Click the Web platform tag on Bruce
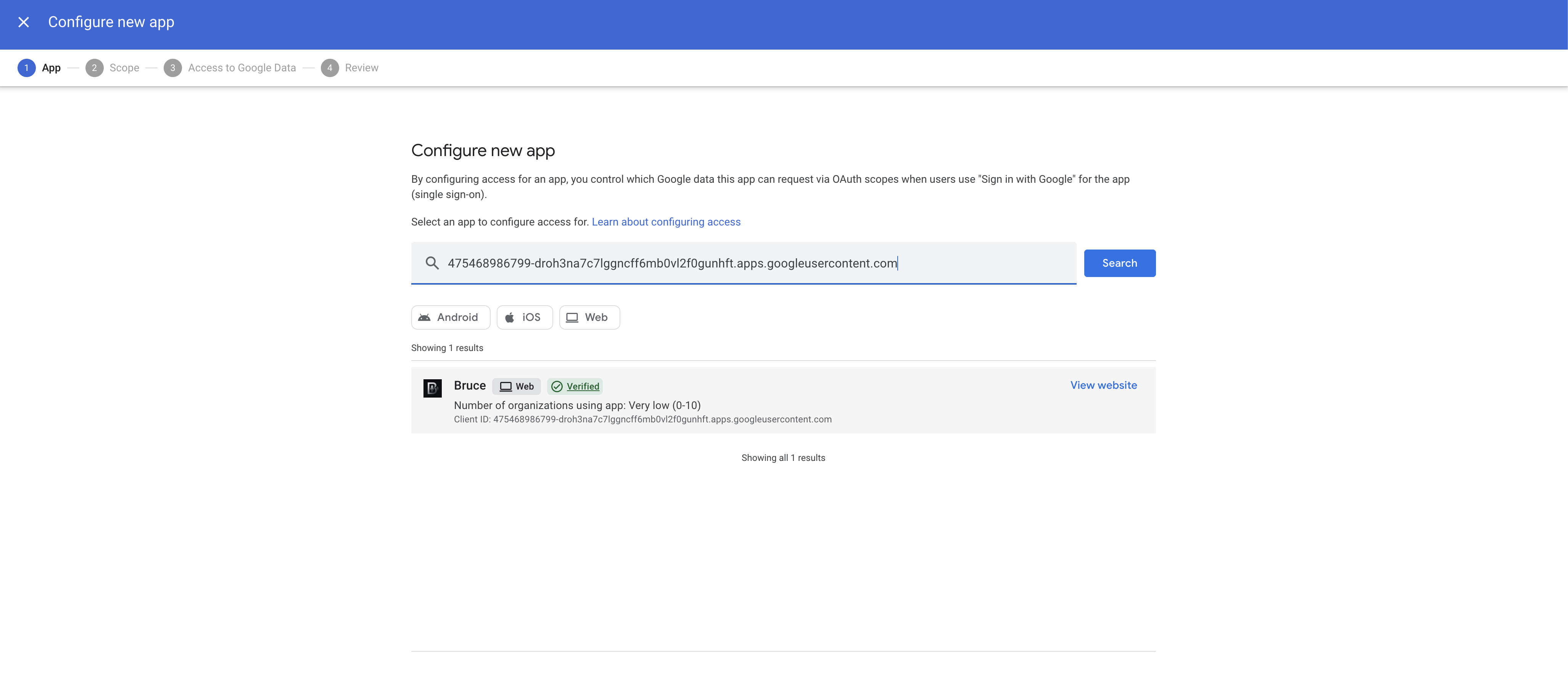The width and height of the screenshot is (1568, 699). (516, 386)
